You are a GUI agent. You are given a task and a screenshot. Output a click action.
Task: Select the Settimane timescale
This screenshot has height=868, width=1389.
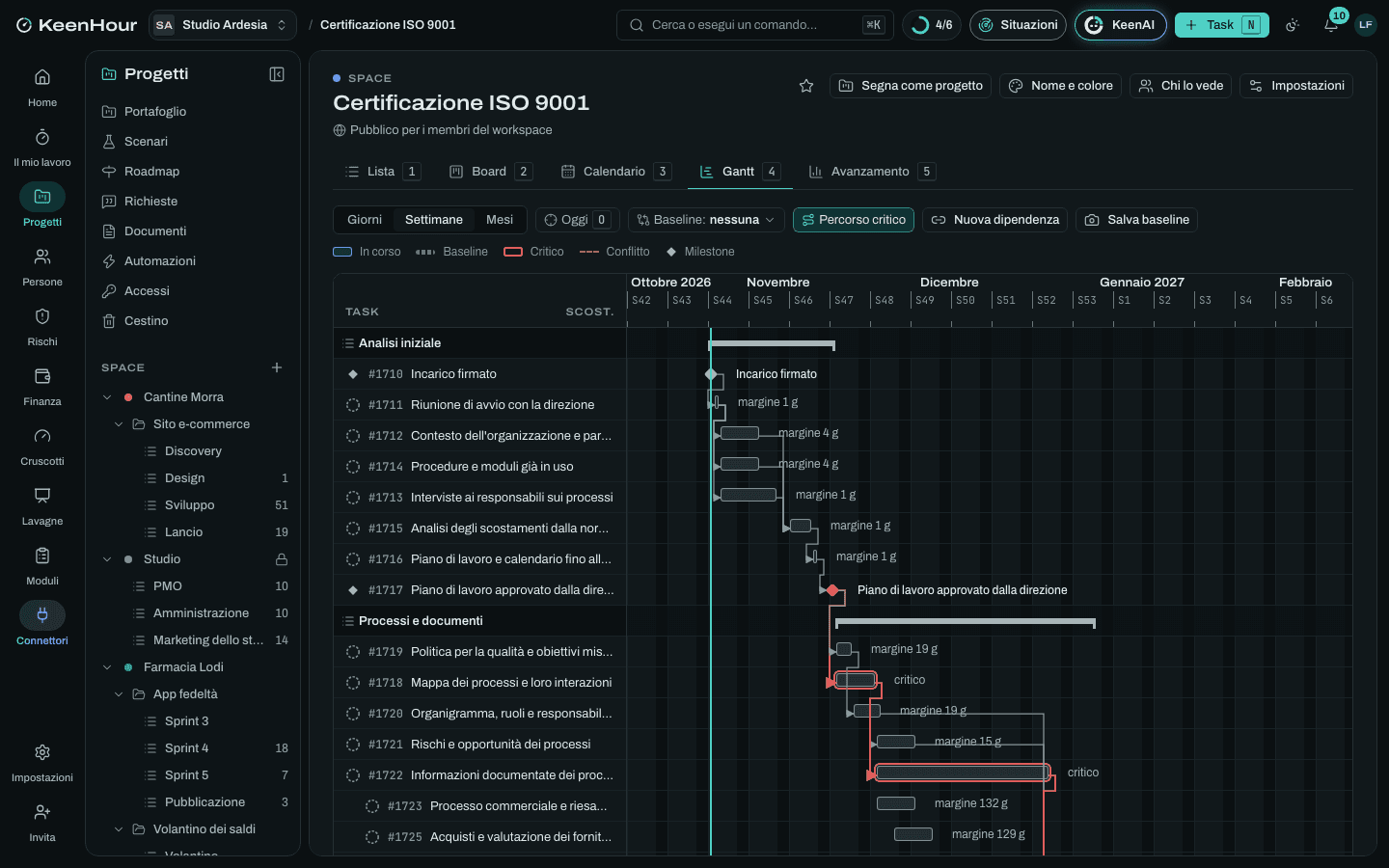point(434,220)
